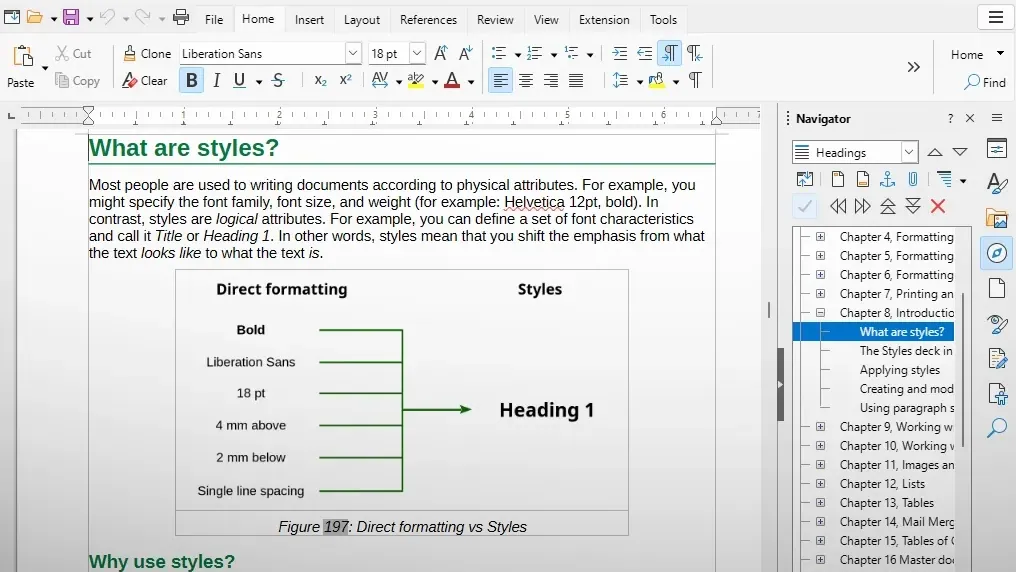The width and height of the screenshot is (1016, 572).
Task: Click Ordered numbered list icon
Action: [535, 53]
